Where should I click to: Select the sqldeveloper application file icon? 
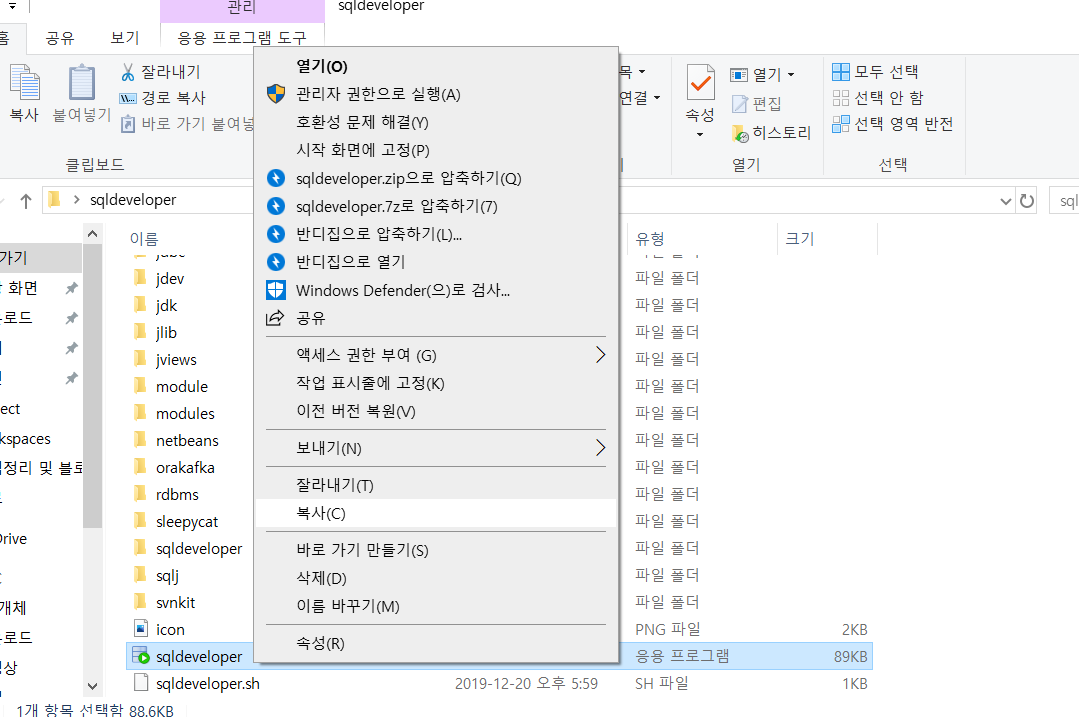pyautogui.click(x=140, y=656)
